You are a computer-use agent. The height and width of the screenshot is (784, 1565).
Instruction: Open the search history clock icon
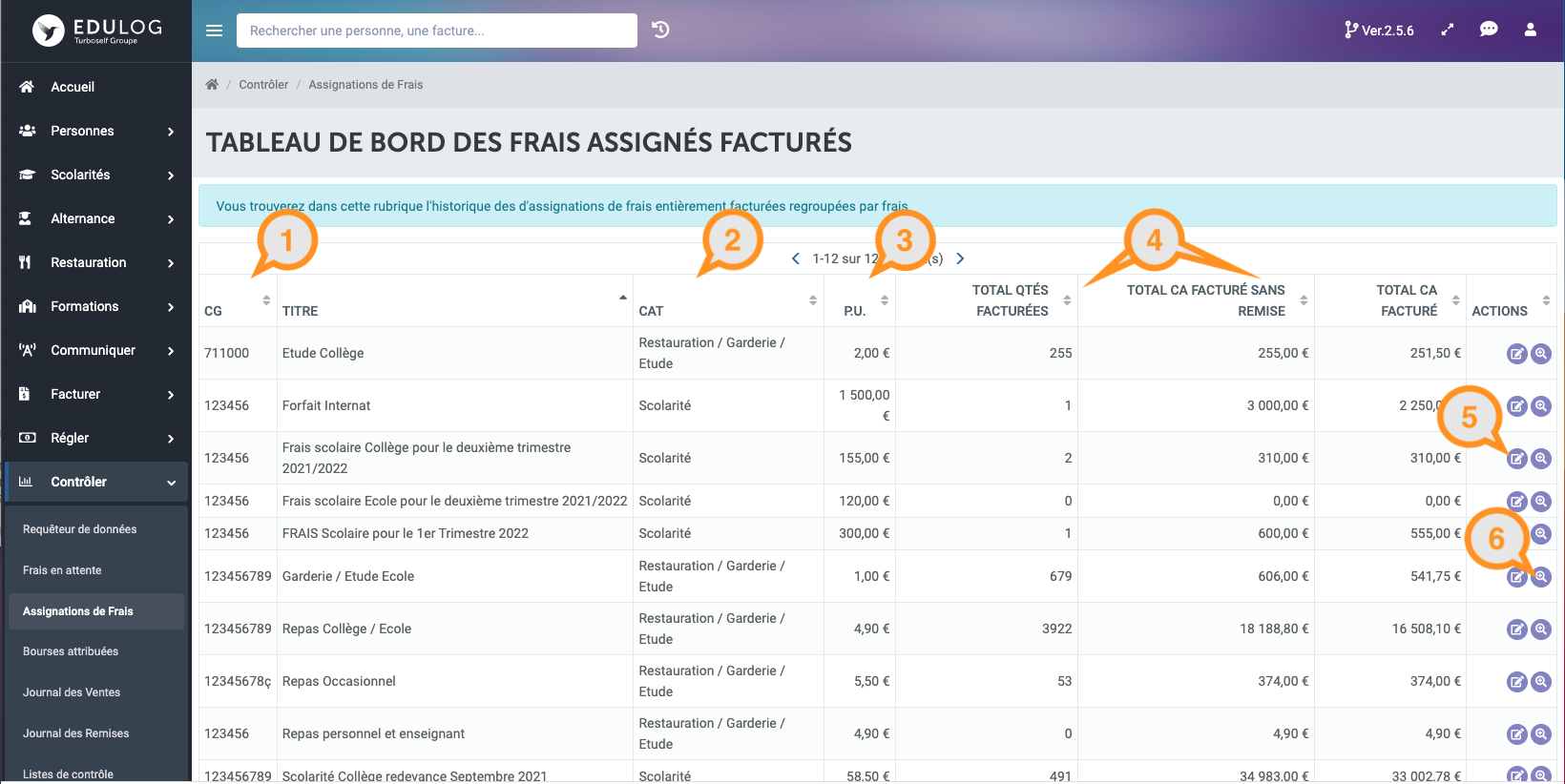pyautogui.click(x=660, y=30)
